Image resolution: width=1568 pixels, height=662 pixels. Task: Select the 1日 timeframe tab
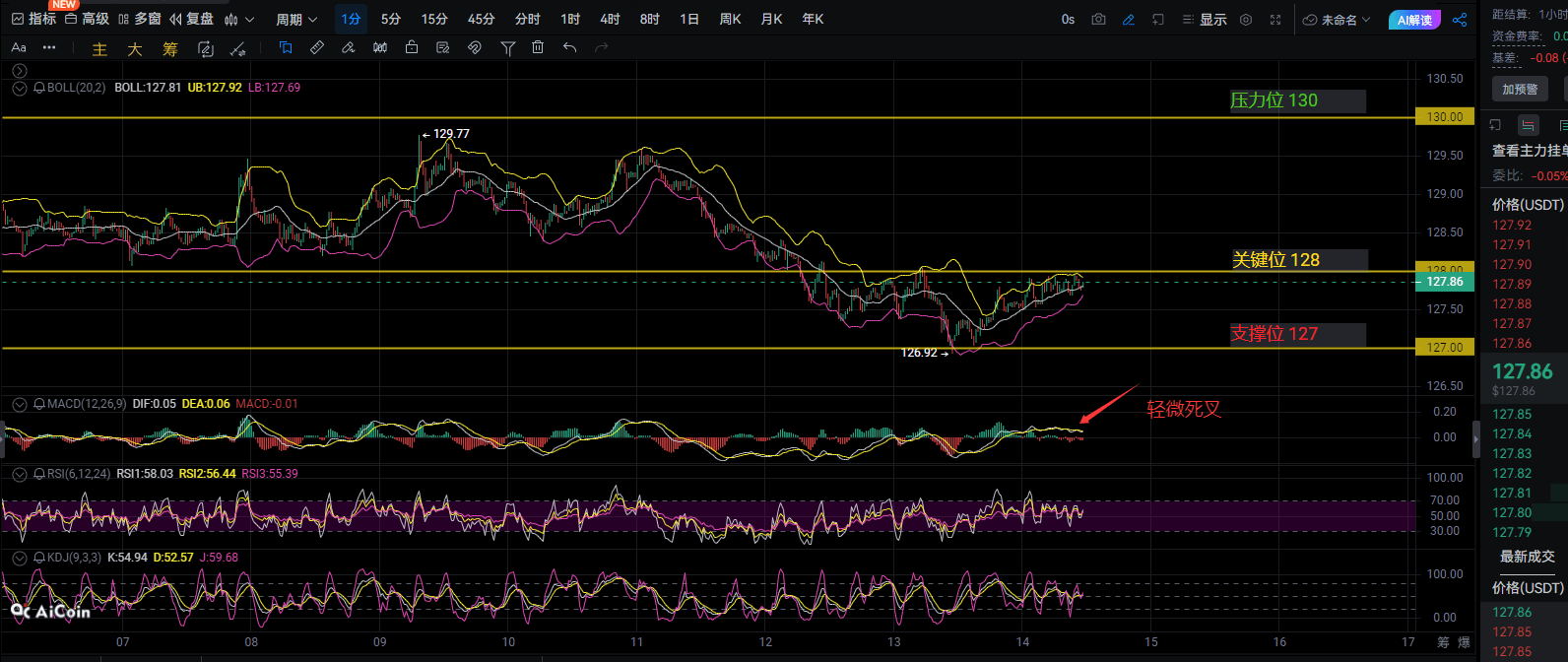pyautogui.click(x=689, y=20)
